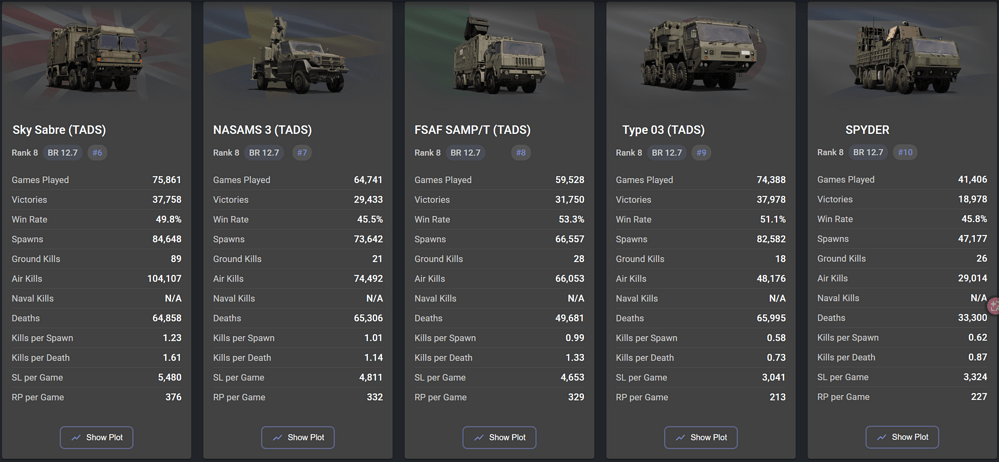
Task: Click the floating pink icon at right edge
Action: tap(993, 304)
